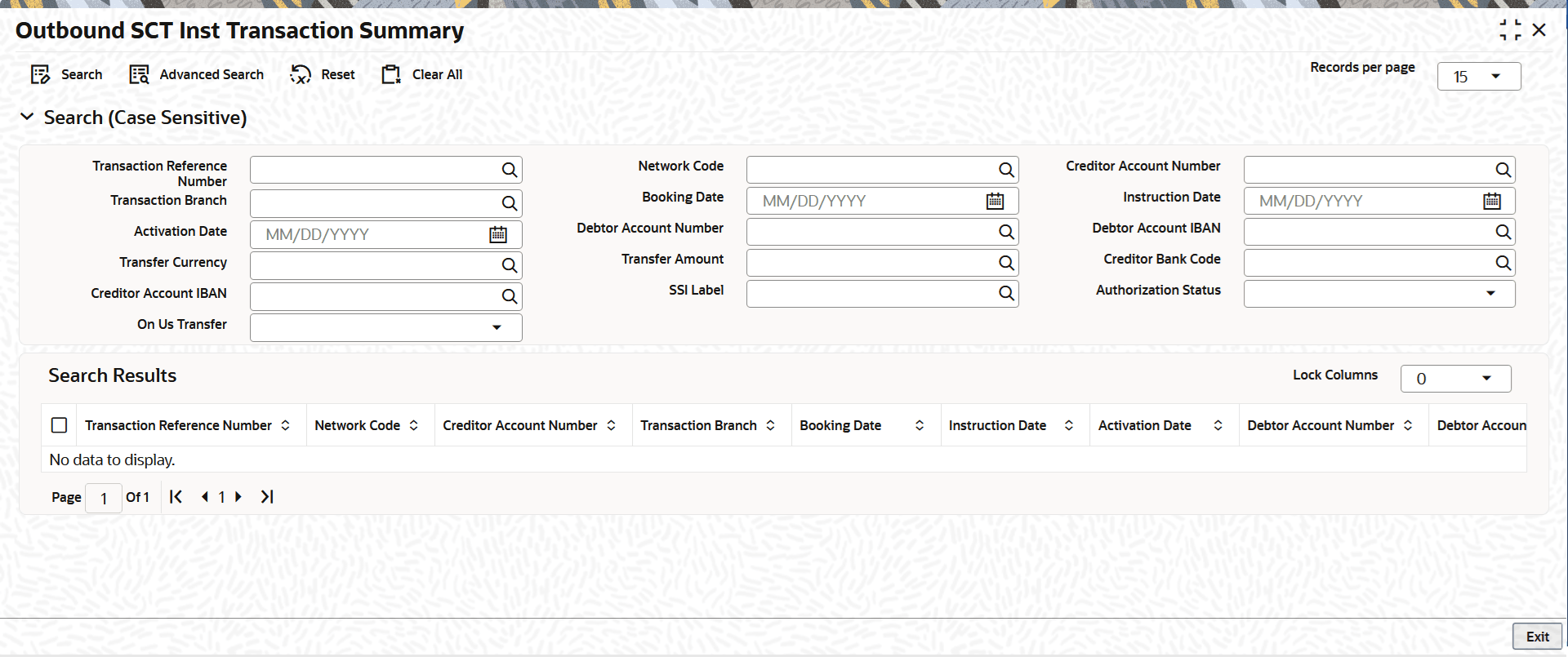Image resolution: width=1568 pixels, height=657 pixels.
Task: Click the Transaction Branch input field
Action: click(386, 203)
